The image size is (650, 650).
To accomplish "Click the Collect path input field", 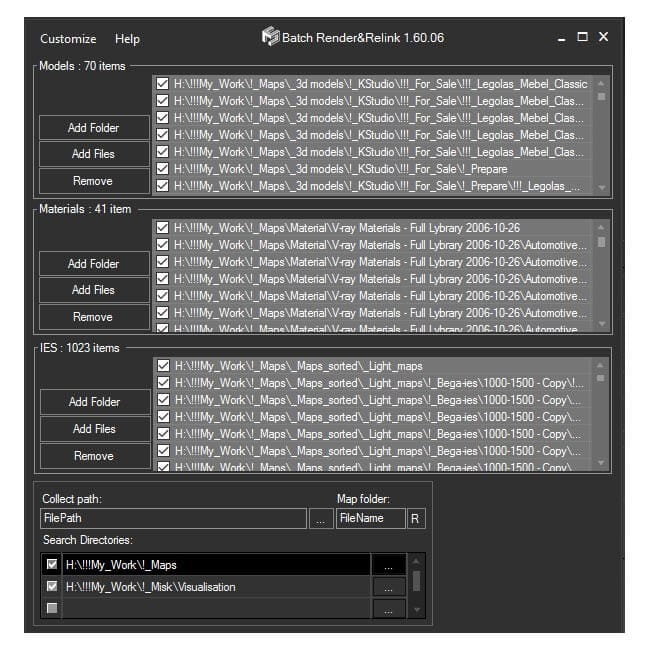I will pyautogui.click(x=172, y=519).
